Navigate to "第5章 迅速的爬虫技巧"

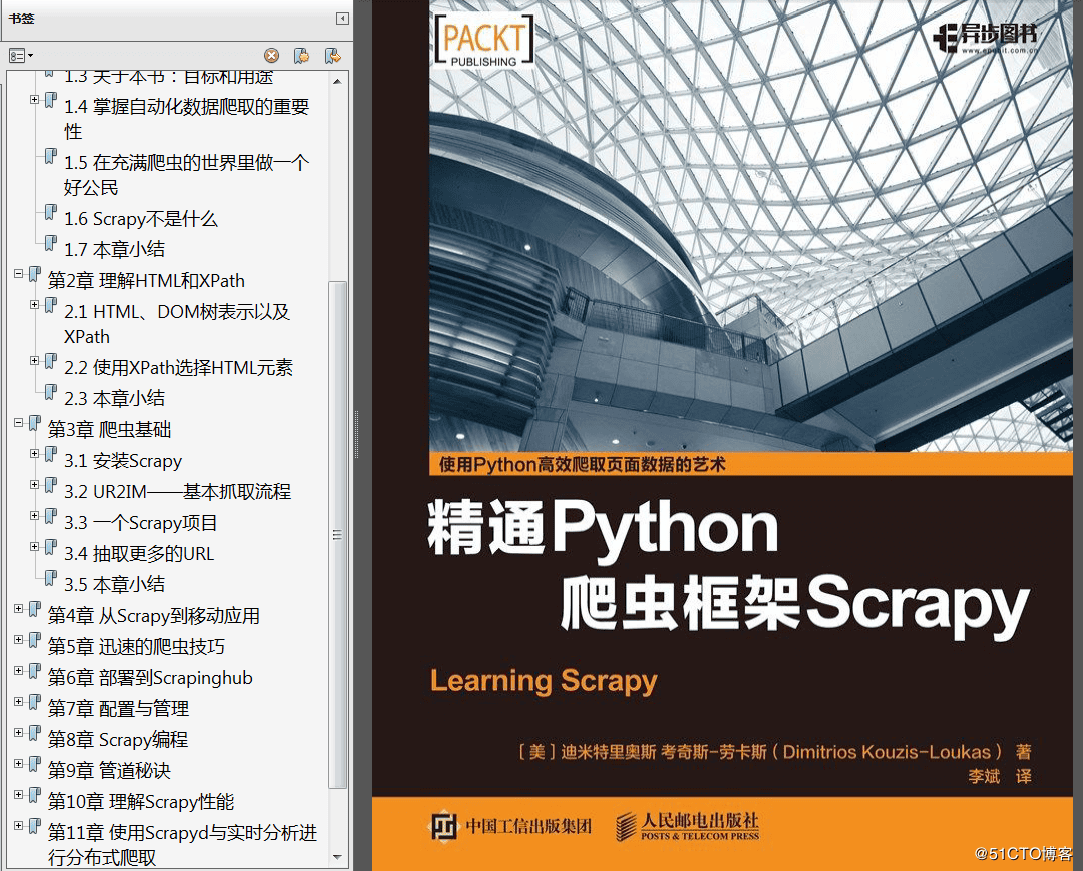pos(140,646)
